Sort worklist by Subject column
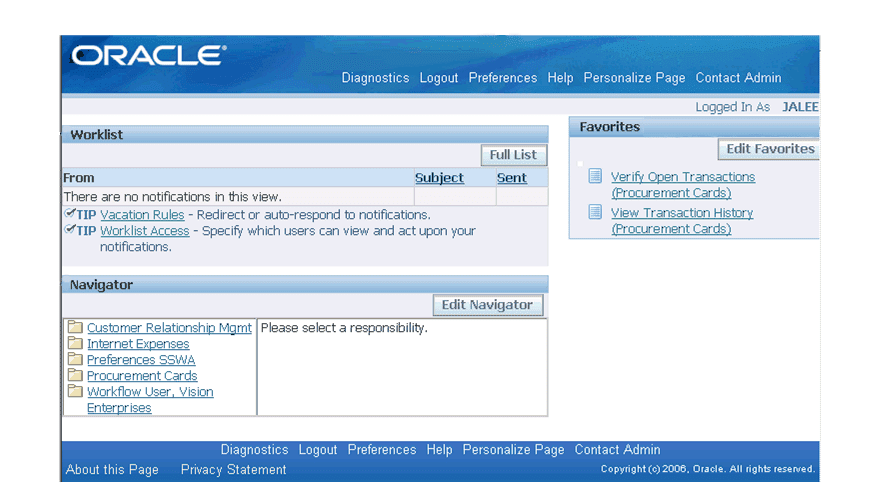The width and height of the screenshot is (874, 483). click(x=439, y=178)
